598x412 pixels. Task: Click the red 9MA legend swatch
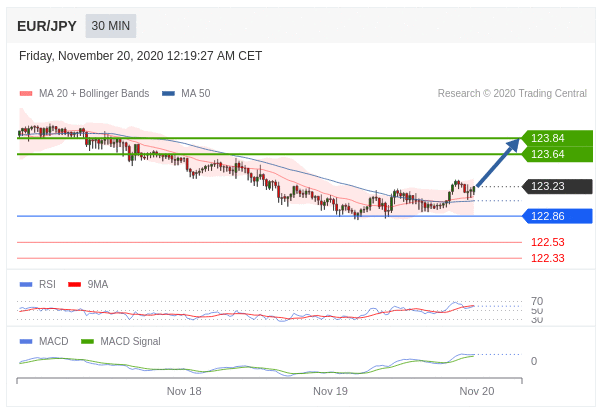[74, 284]
